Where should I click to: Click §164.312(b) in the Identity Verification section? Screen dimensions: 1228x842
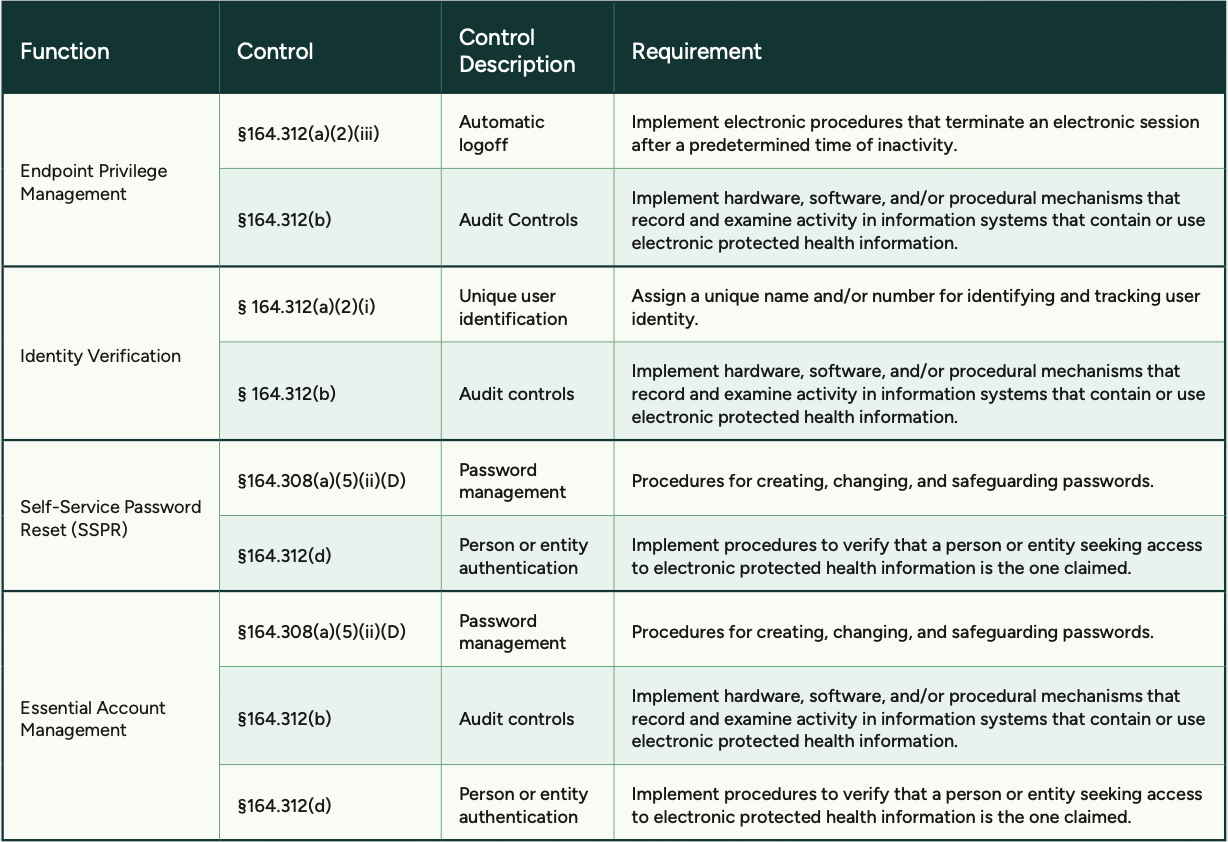tap(286, 394)
